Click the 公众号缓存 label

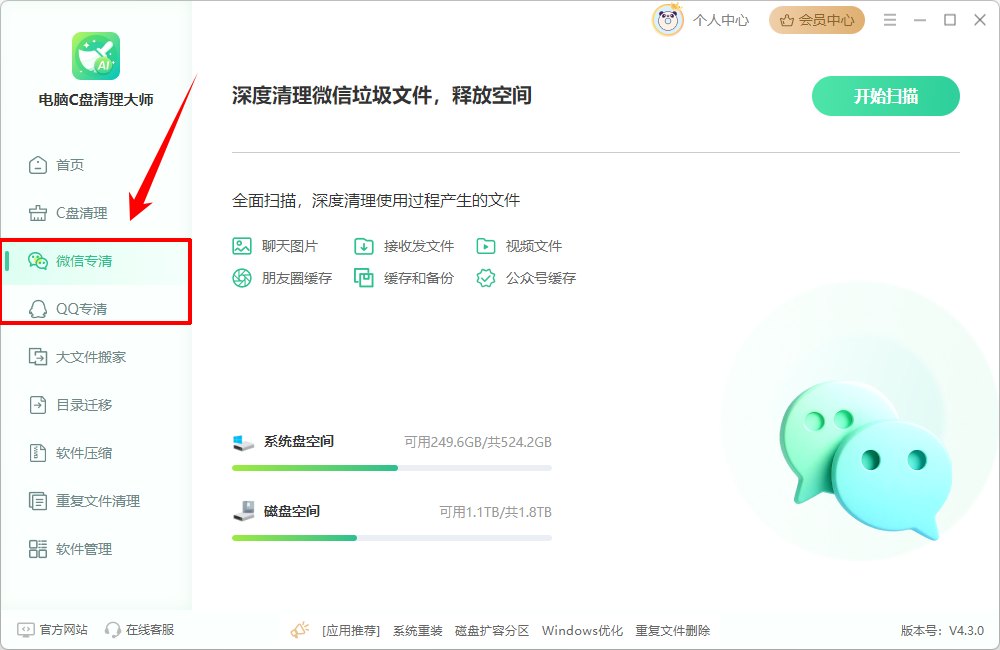pyautogui.click(x=541, y=278)
